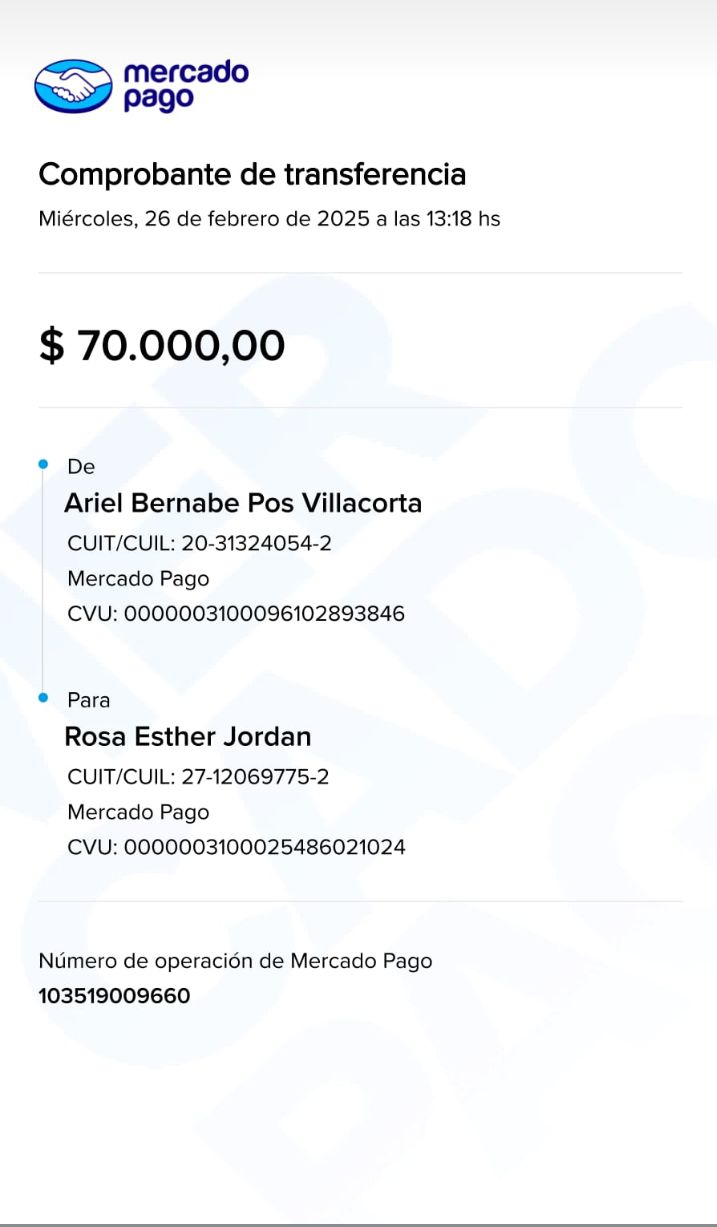Select sender name Ariel Bernabe Pos Villacorta
Screen dimensions: 717x1227
243,503
